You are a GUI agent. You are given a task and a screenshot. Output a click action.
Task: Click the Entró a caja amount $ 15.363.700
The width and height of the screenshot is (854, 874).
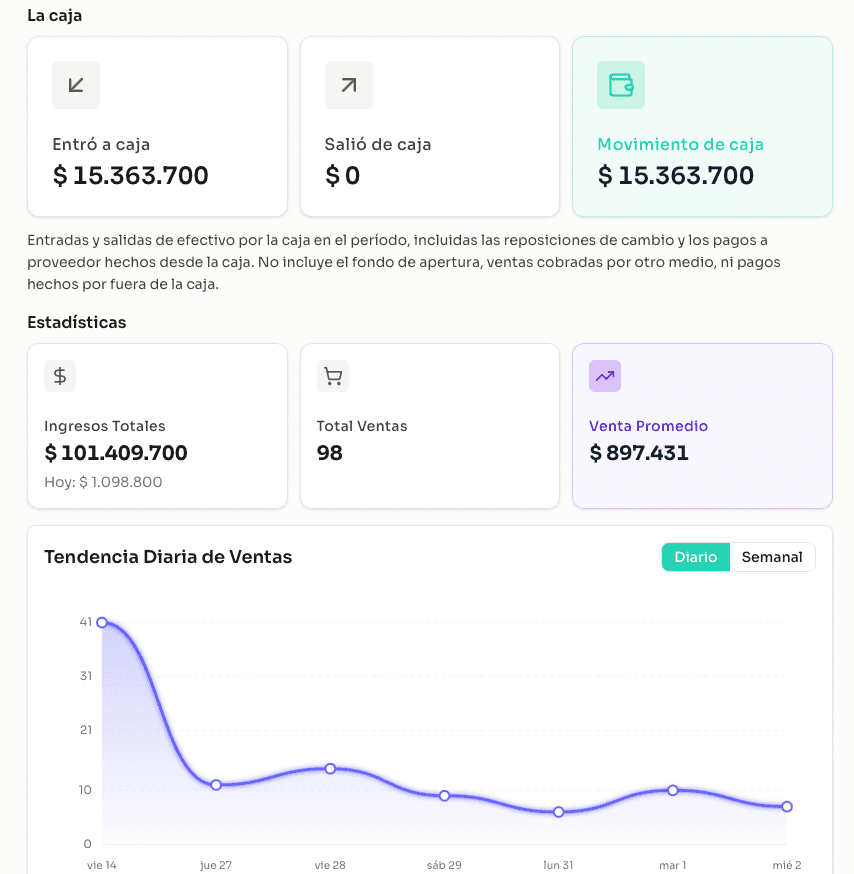130,176
